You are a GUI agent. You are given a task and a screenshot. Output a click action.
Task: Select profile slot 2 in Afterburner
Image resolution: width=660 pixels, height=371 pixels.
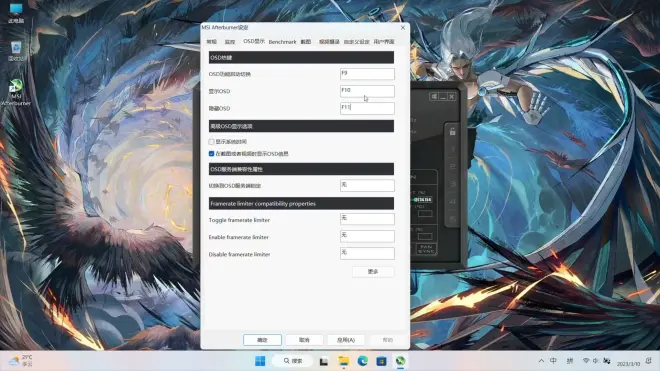click(452, 166)
